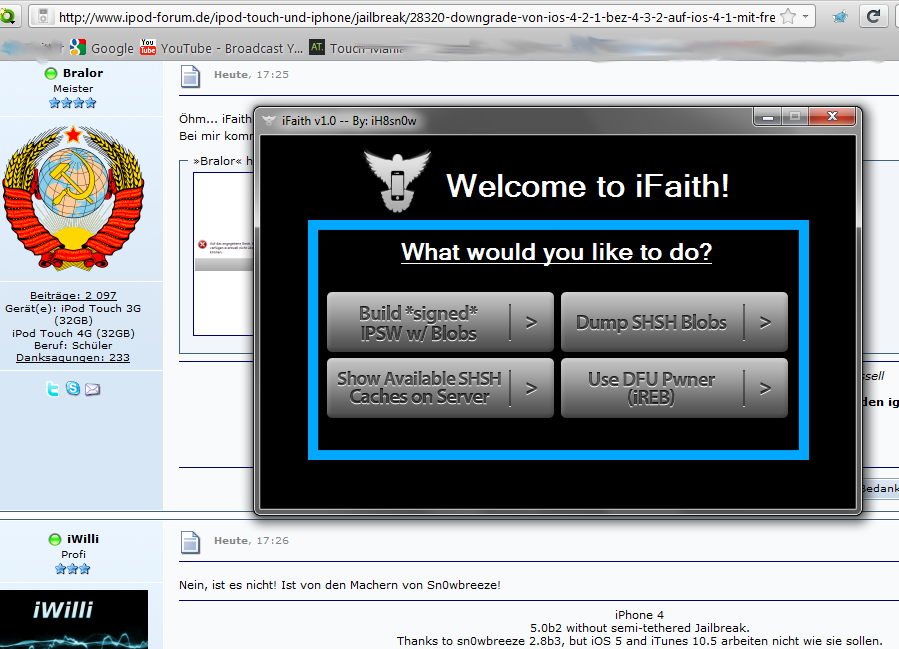Reload the page in the browser
899x649 pixels.
[873, 17]
